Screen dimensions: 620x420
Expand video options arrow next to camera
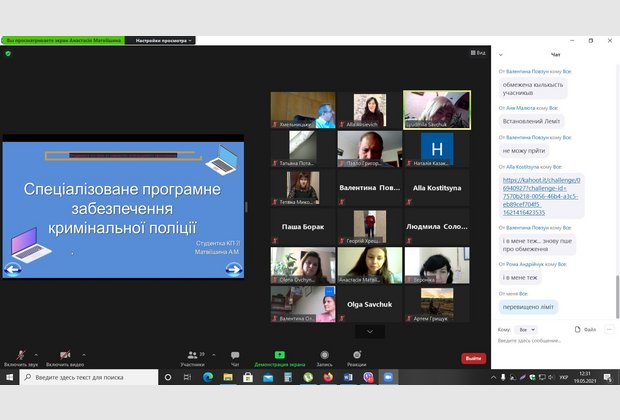point(81,354)
